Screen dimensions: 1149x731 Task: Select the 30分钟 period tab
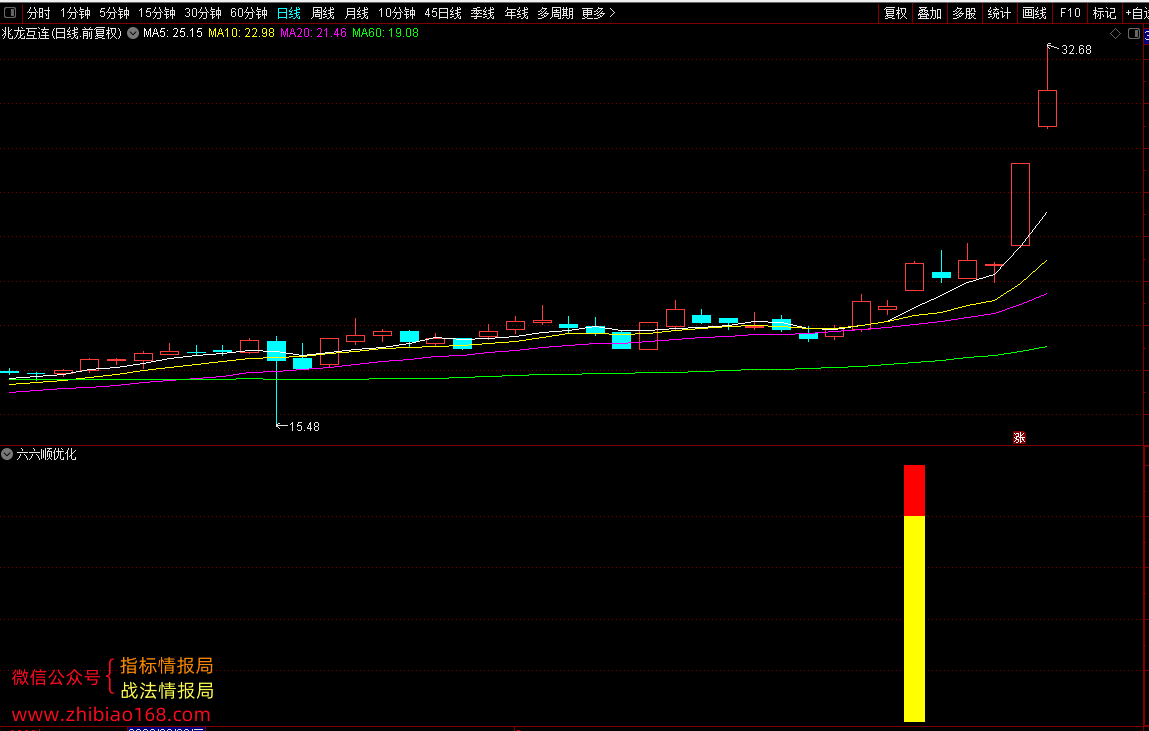(203, 13)
